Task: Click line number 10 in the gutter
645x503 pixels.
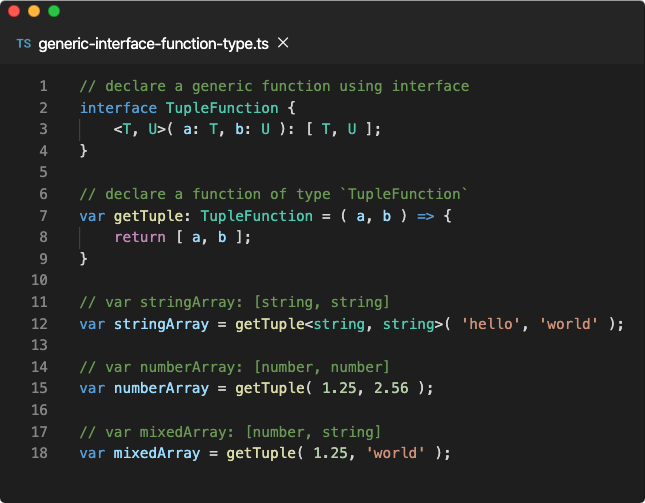Action: pos(39,280)
